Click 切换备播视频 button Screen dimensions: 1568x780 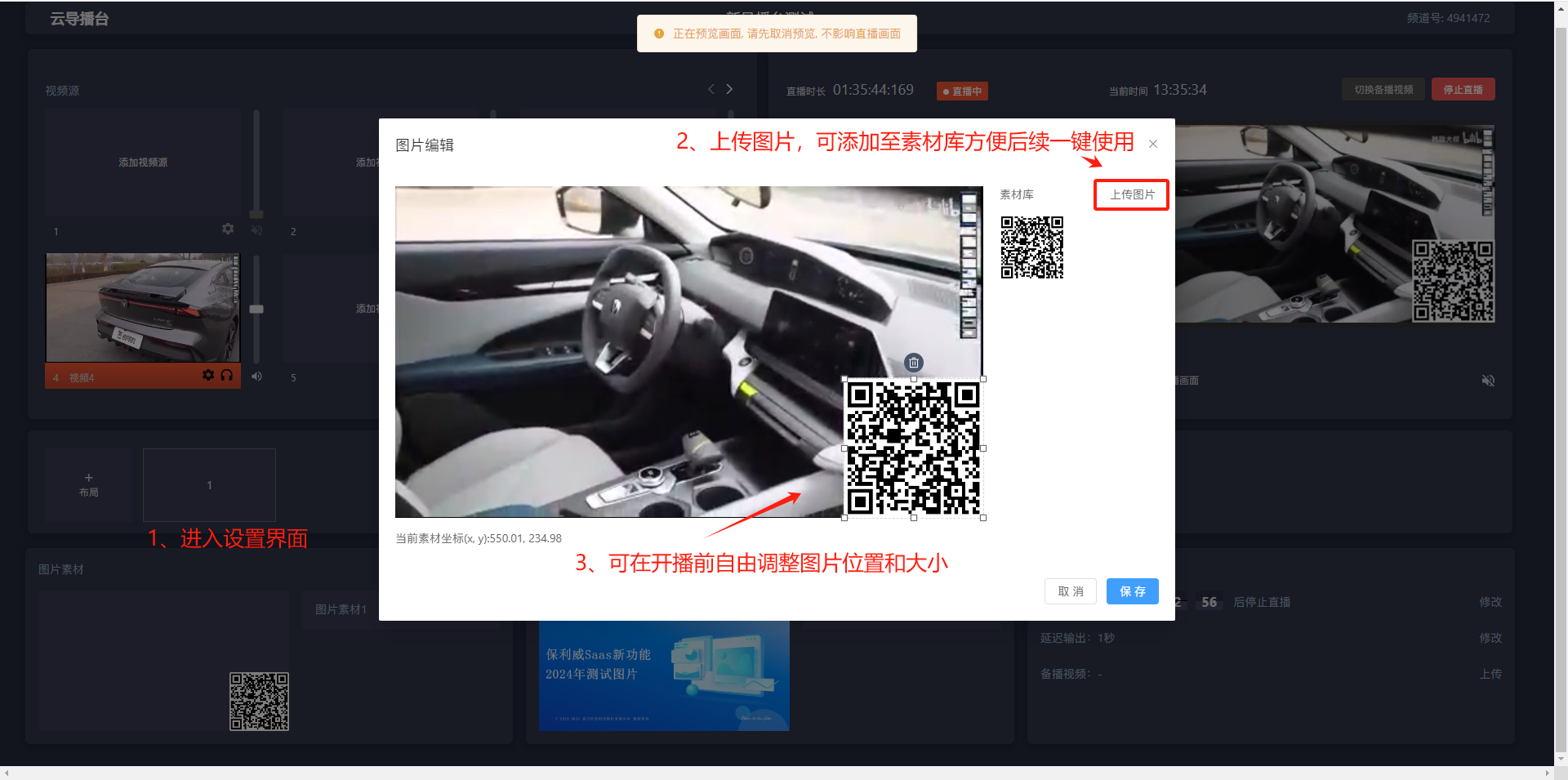click(x=1383, y=90)
